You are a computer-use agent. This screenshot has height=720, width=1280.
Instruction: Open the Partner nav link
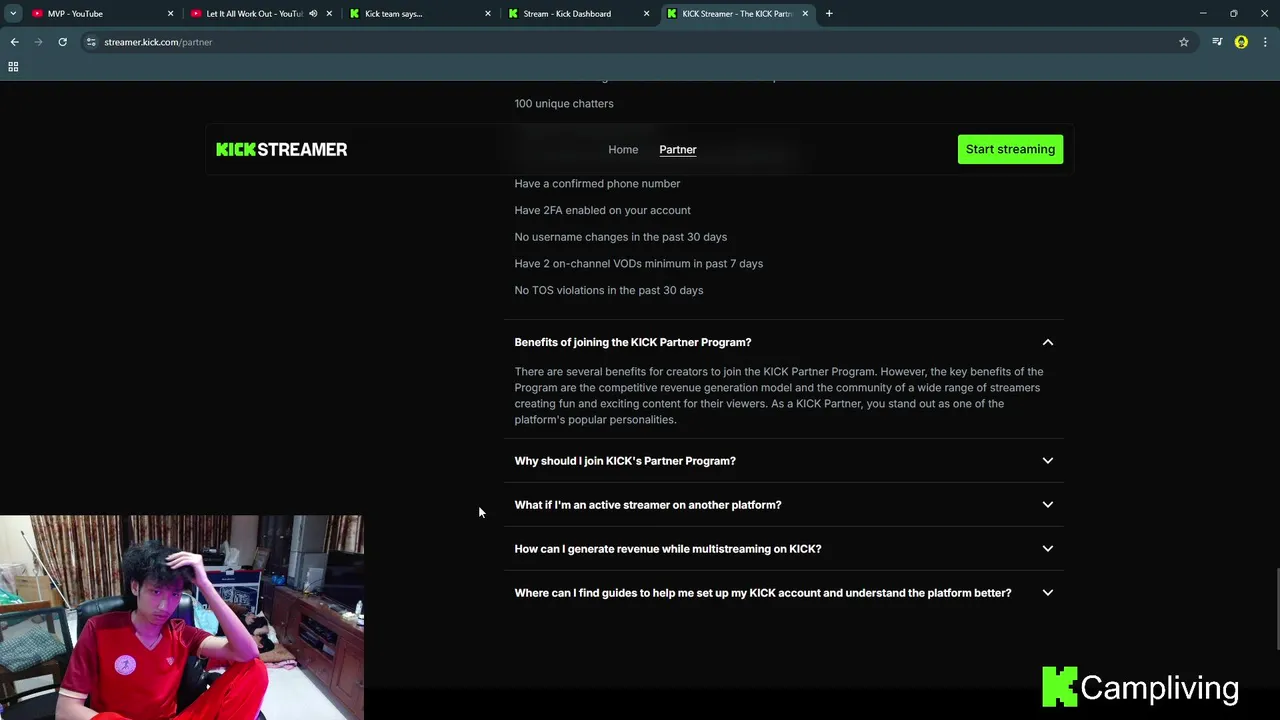click(x=678, y=149)
